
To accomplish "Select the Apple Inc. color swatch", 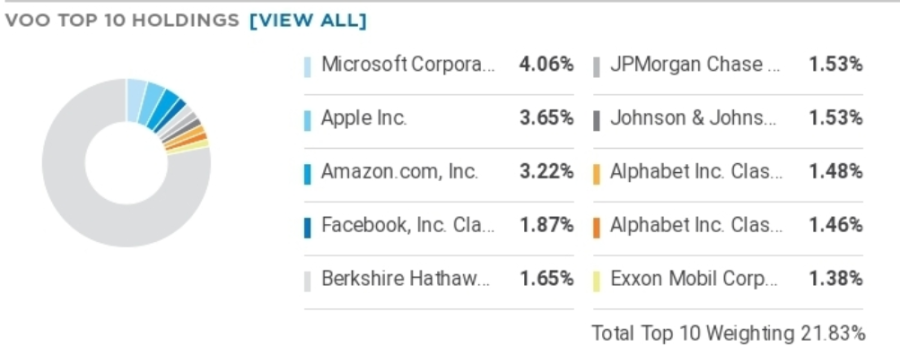I will pyautogui.click(x=308, y=120).
